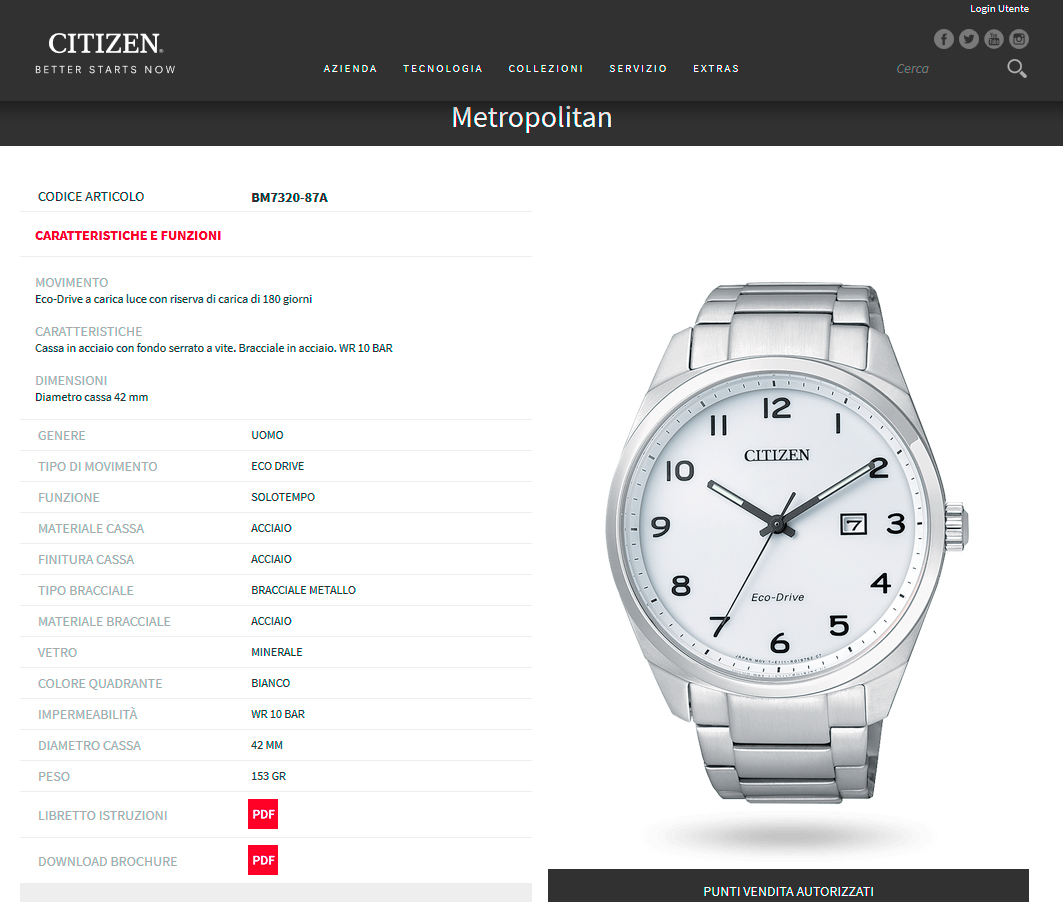Image resolution: width=1063 pixels, height=902 pixels.
Task: Click the article code BM7320-87A
Action: (x=289, y=197)
